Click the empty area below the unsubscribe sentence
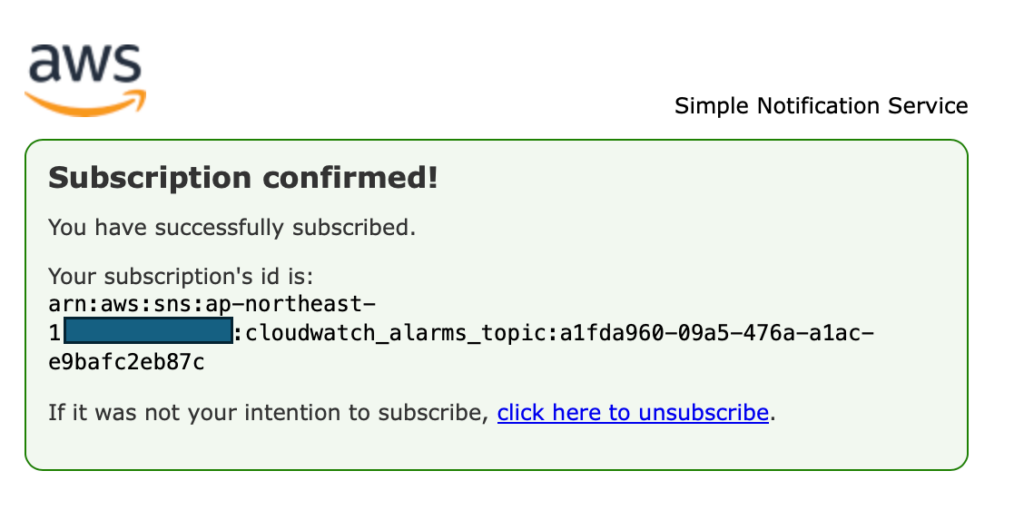Viewport: 1024px width, 510px height. click(496, 447)
